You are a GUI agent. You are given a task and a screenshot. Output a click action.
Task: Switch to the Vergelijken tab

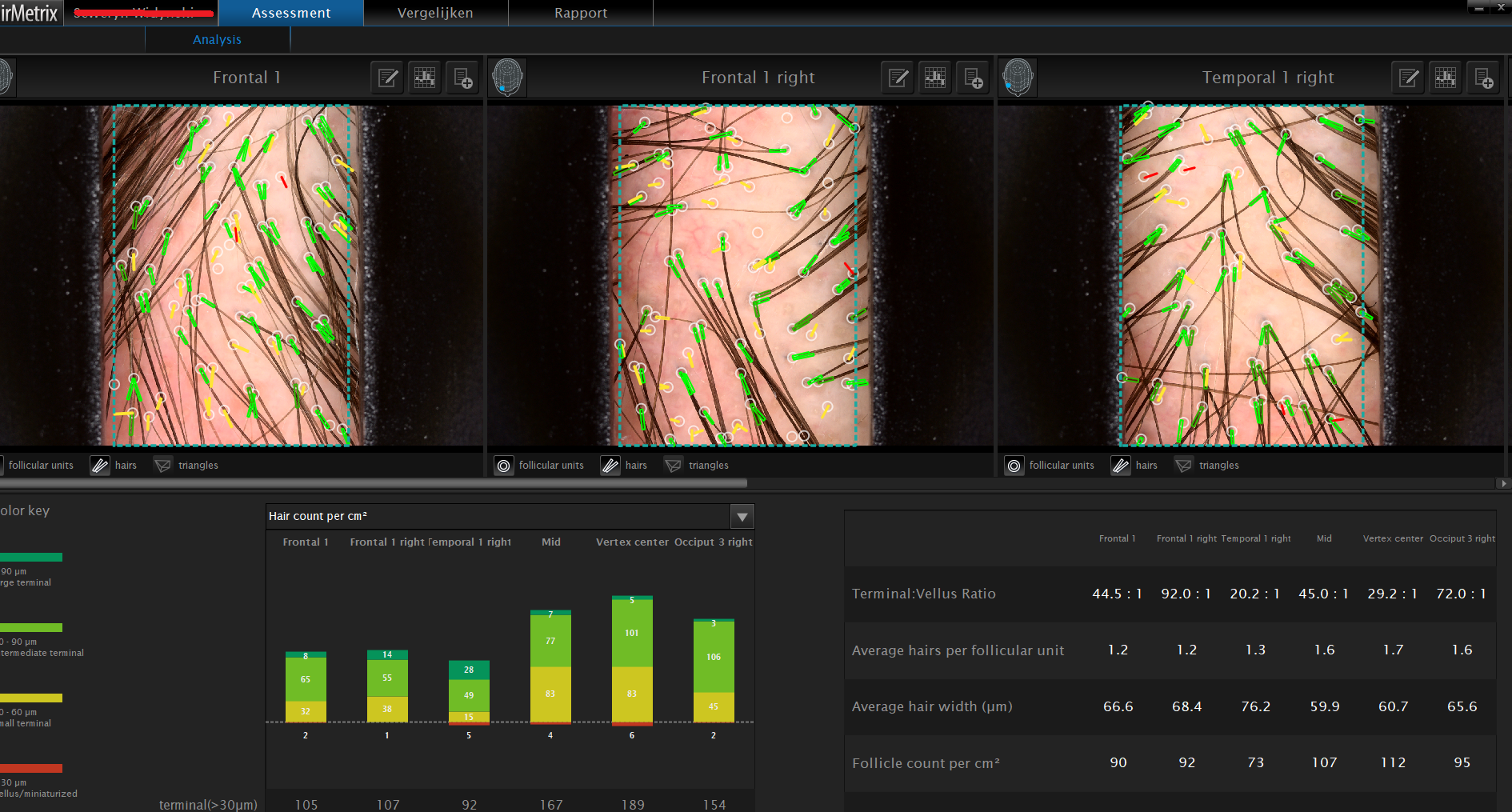click(435, 13)
